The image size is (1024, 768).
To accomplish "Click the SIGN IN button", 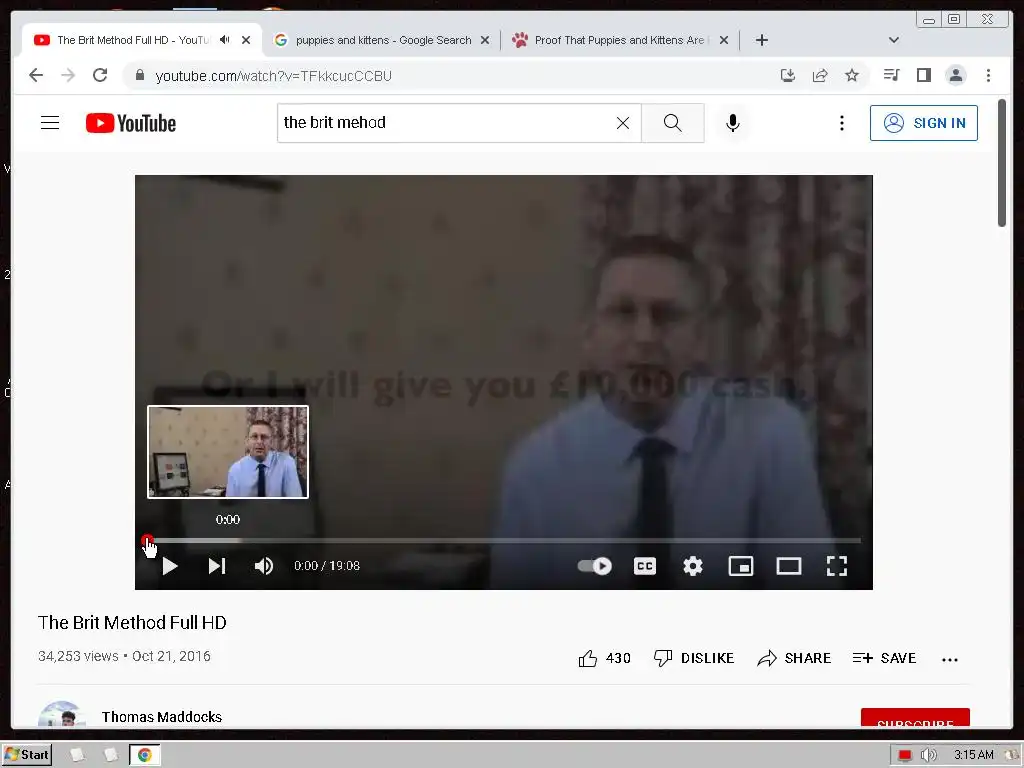I will 923,123.
